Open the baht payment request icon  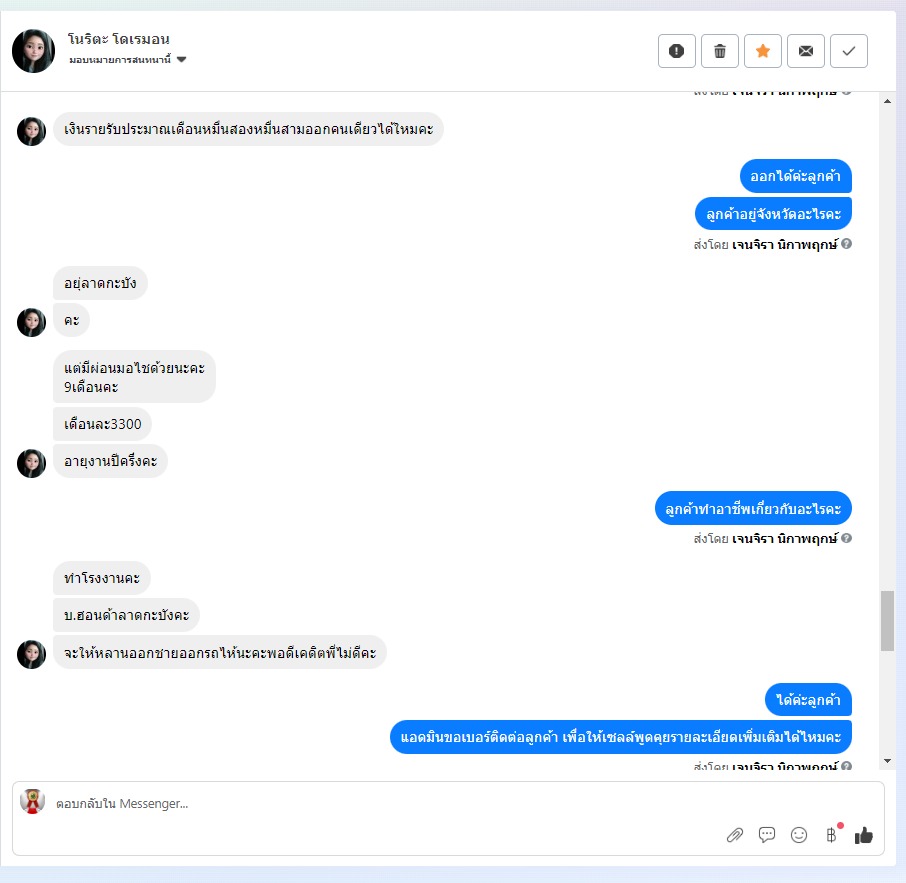point(831,834)
